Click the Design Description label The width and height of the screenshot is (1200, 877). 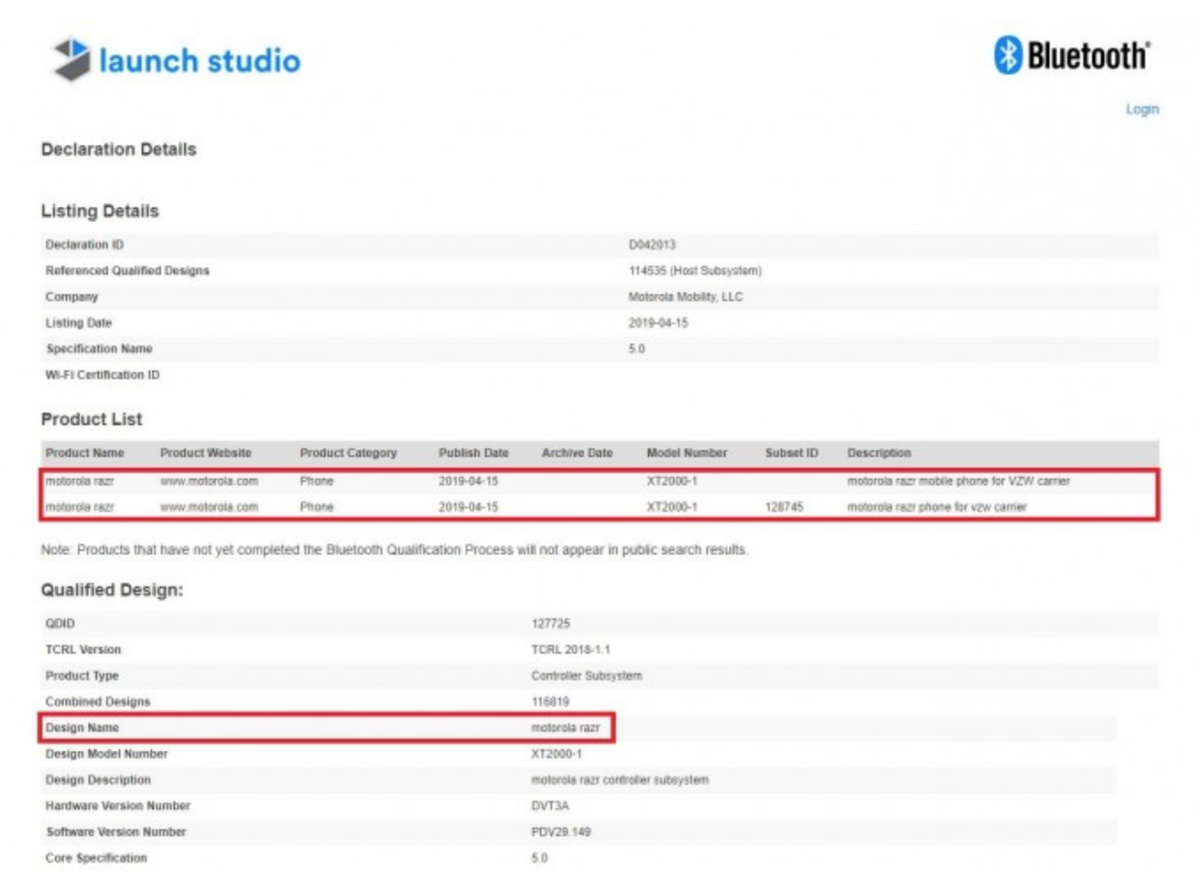(98, 779)
